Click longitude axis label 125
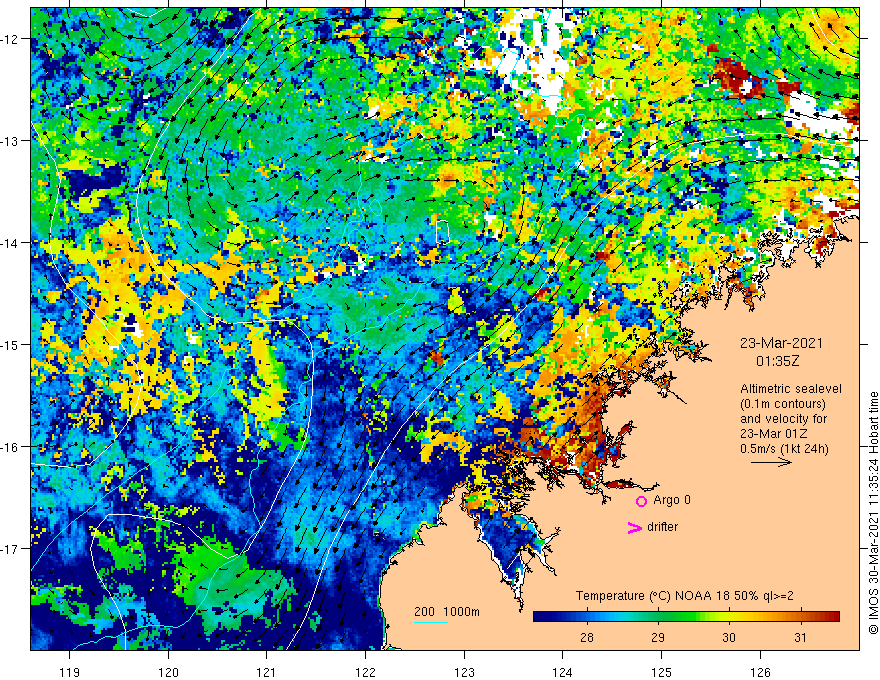This screenshot has width=880, height=680. point(661,672)
